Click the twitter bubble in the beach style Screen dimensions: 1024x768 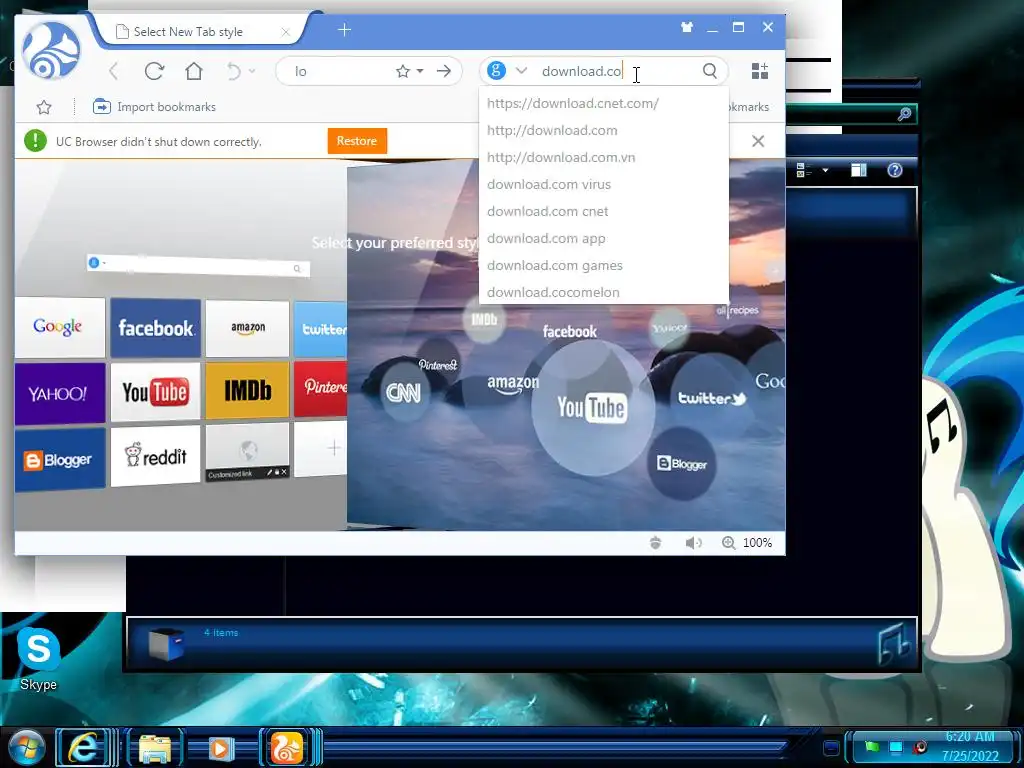click(711, 397)
